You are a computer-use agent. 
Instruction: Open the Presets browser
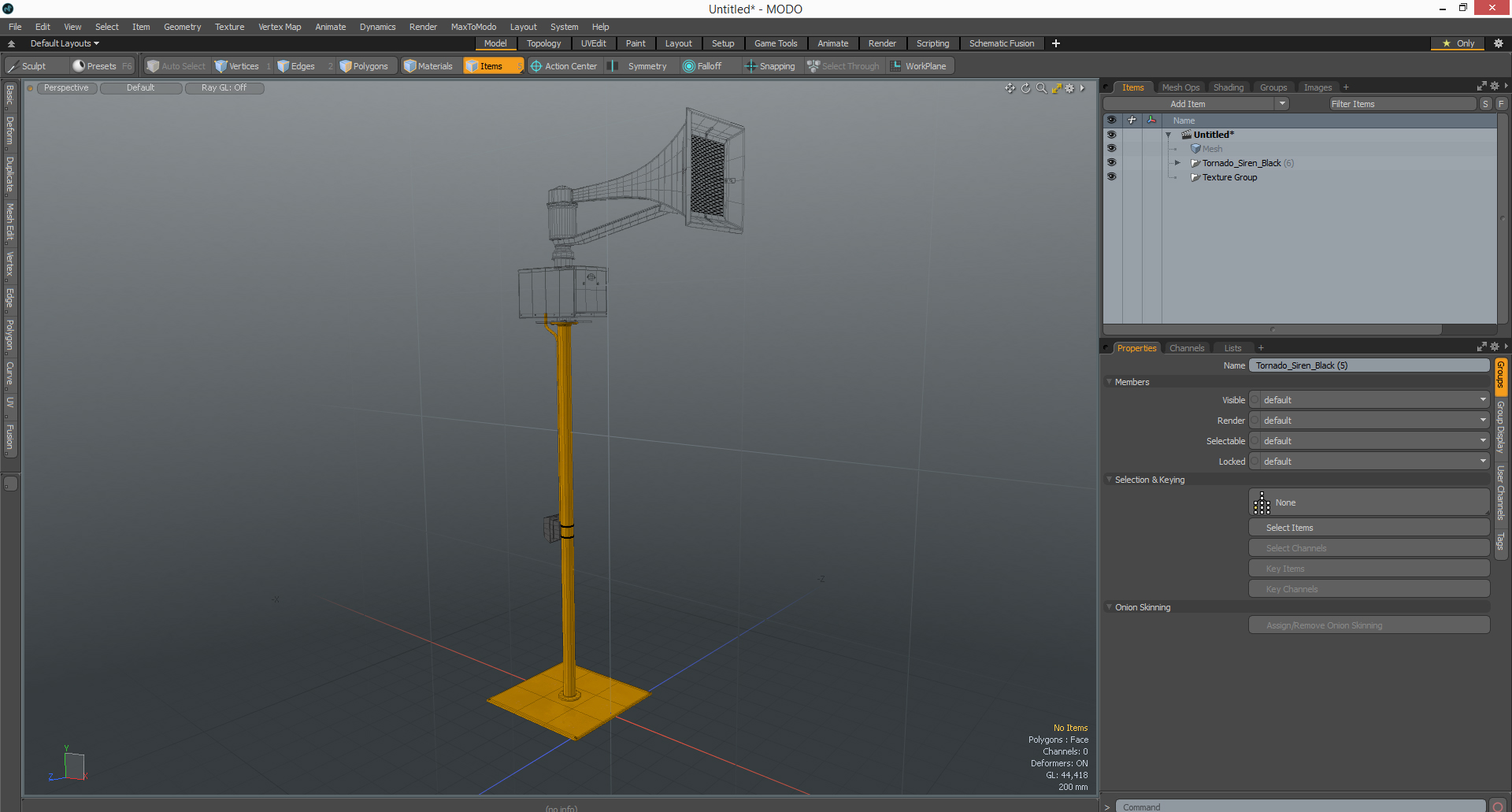(102, 66)
